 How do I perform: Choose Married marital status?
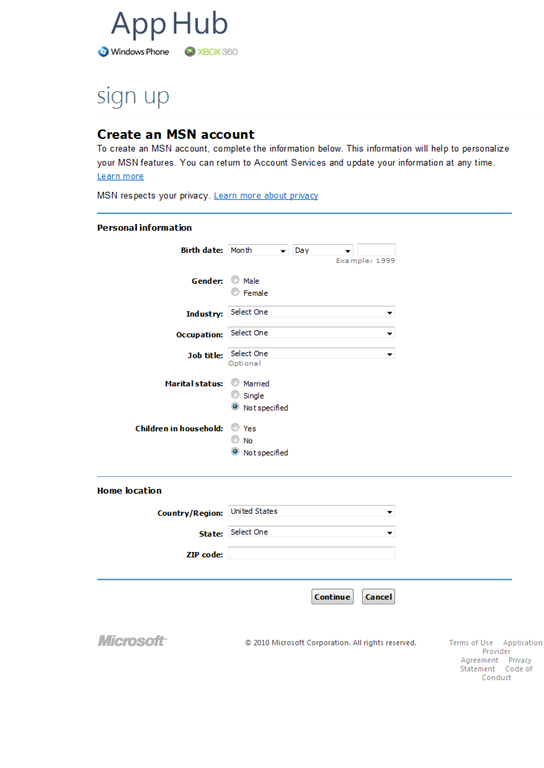[235, 383]
